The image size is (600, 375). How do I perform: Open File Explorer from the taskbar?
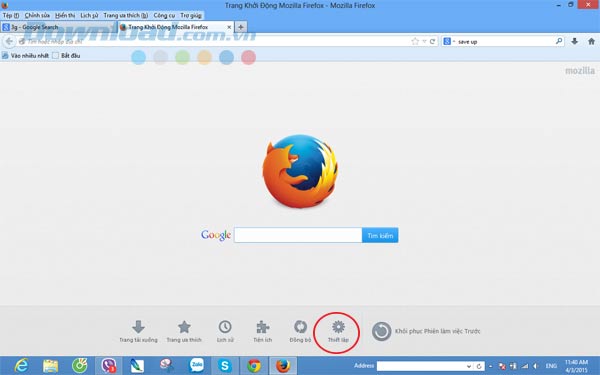(x=51, y=366)
